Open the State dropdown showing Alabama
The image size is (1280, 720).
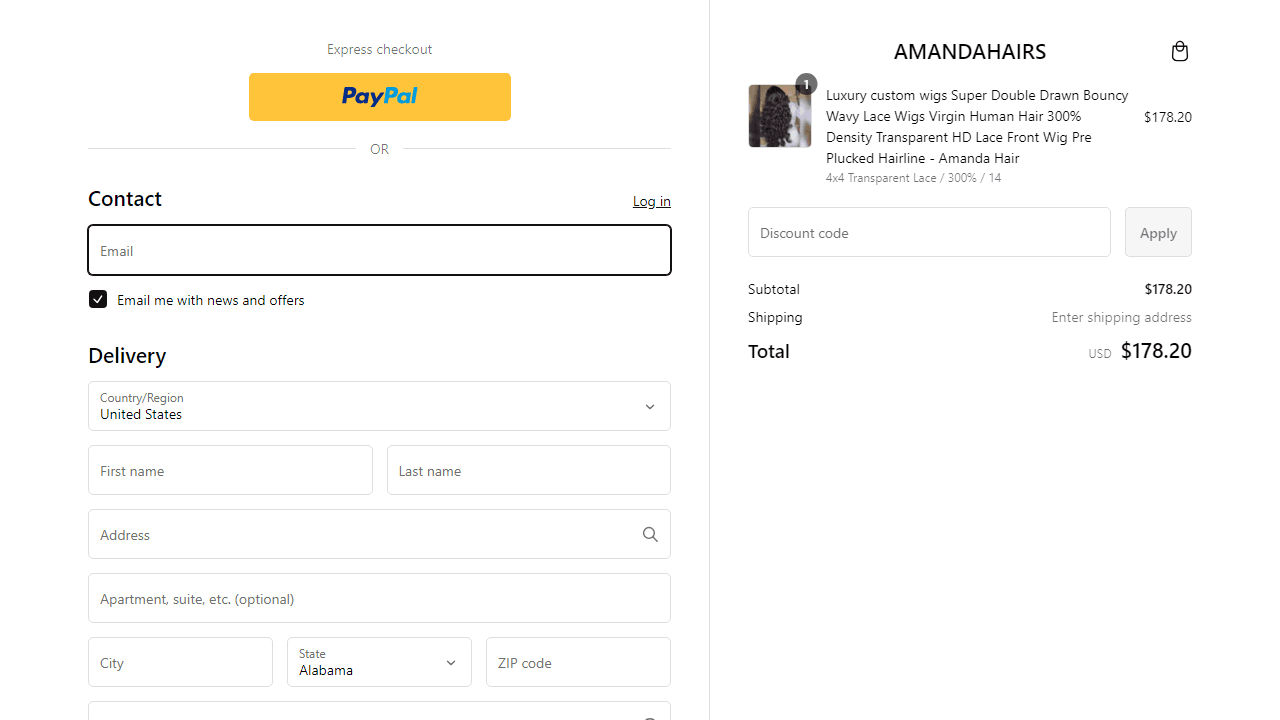click(379, 662)
